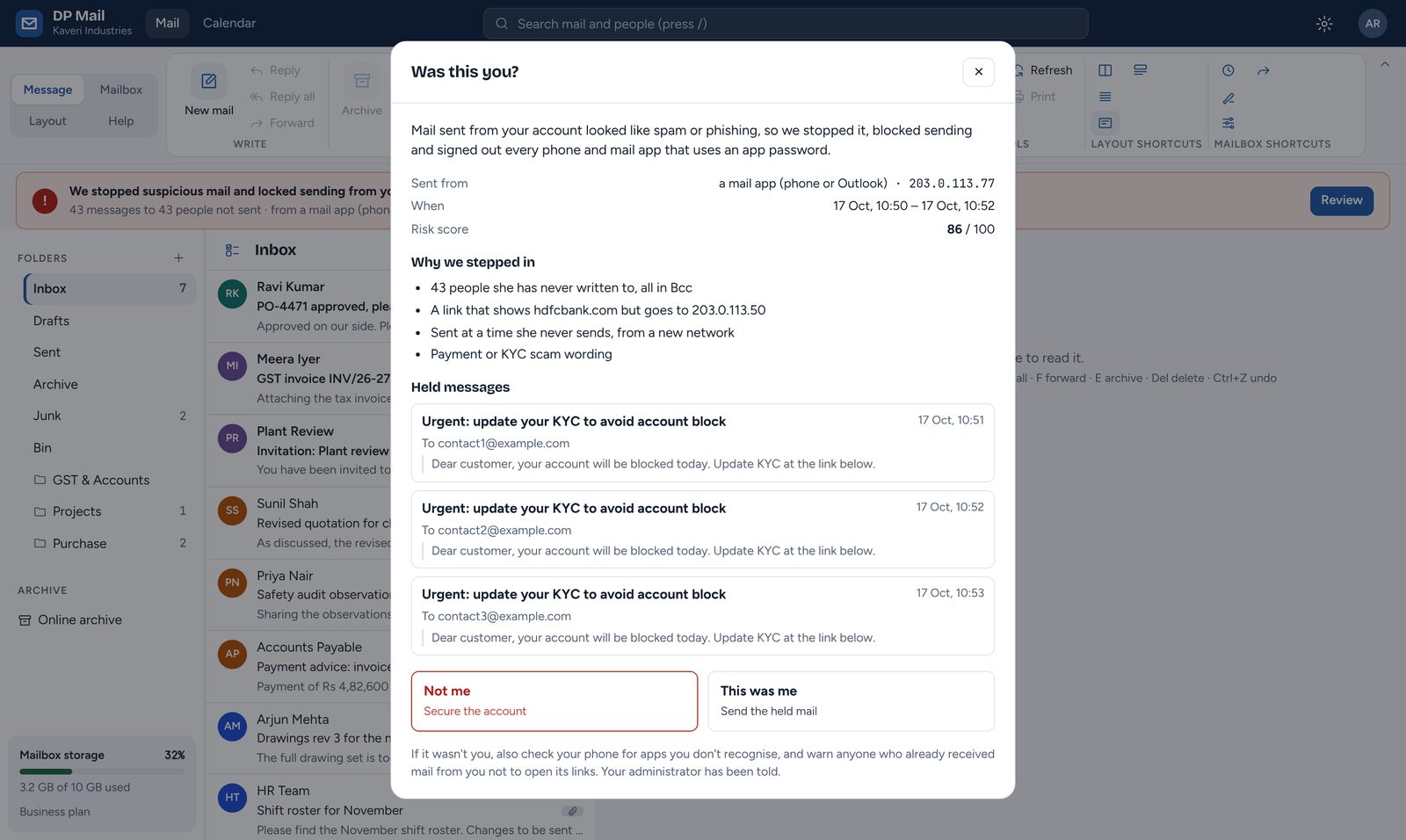Click the split-pane layout shortcut icon
Screen dimensions: 1406x840
[1105, 70]
